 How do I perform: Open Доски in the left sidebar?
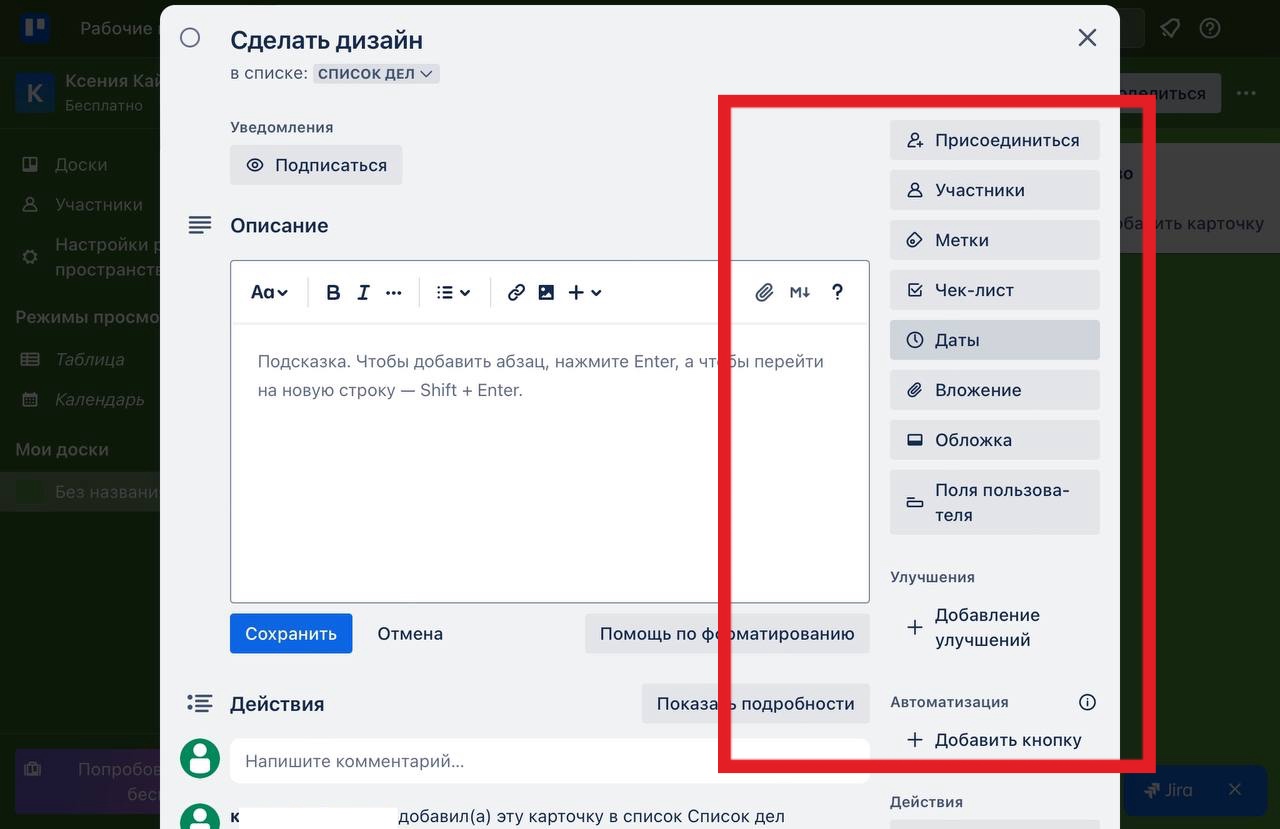[x=81, y=164]
